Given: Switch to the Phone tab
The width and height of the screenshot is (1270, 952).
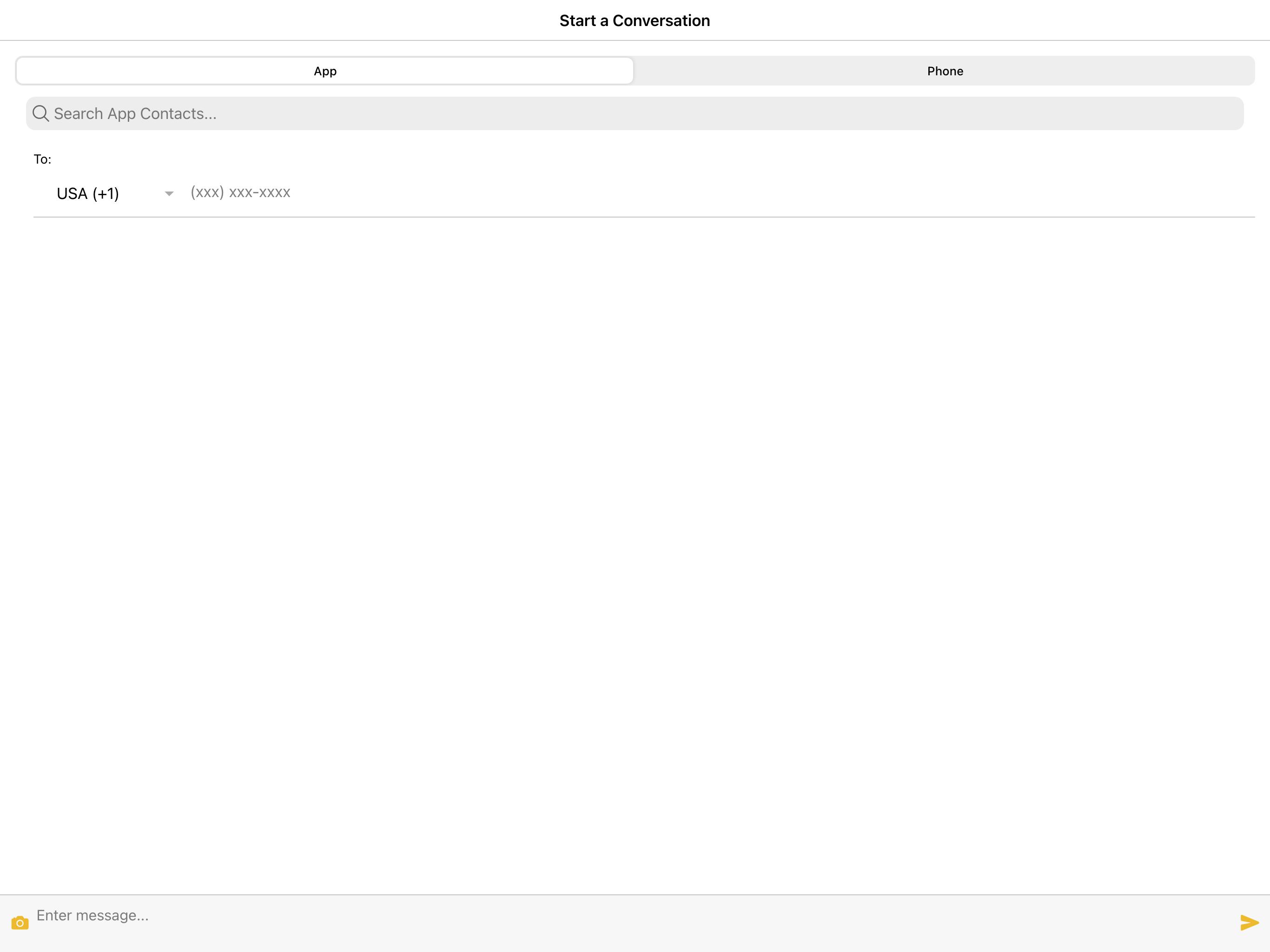Looking at the screenshot, I should point(945,71).
